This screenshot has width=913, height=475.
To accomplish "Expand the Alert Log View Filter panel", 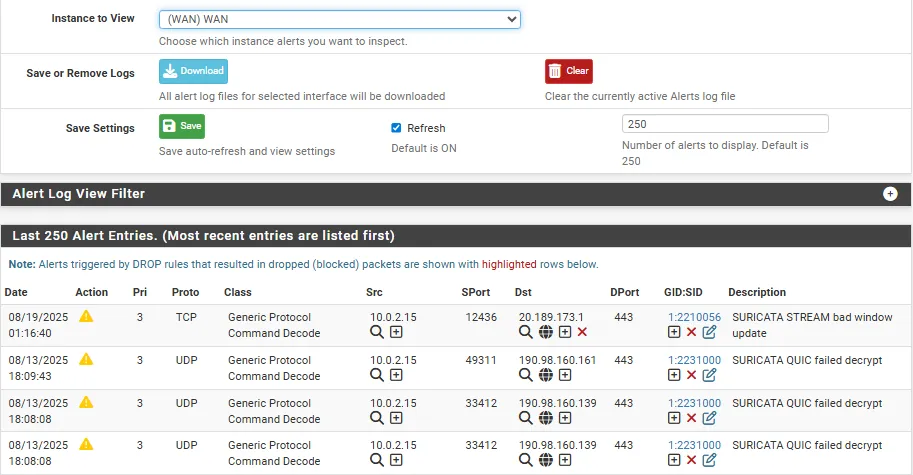I will (890, 194).
